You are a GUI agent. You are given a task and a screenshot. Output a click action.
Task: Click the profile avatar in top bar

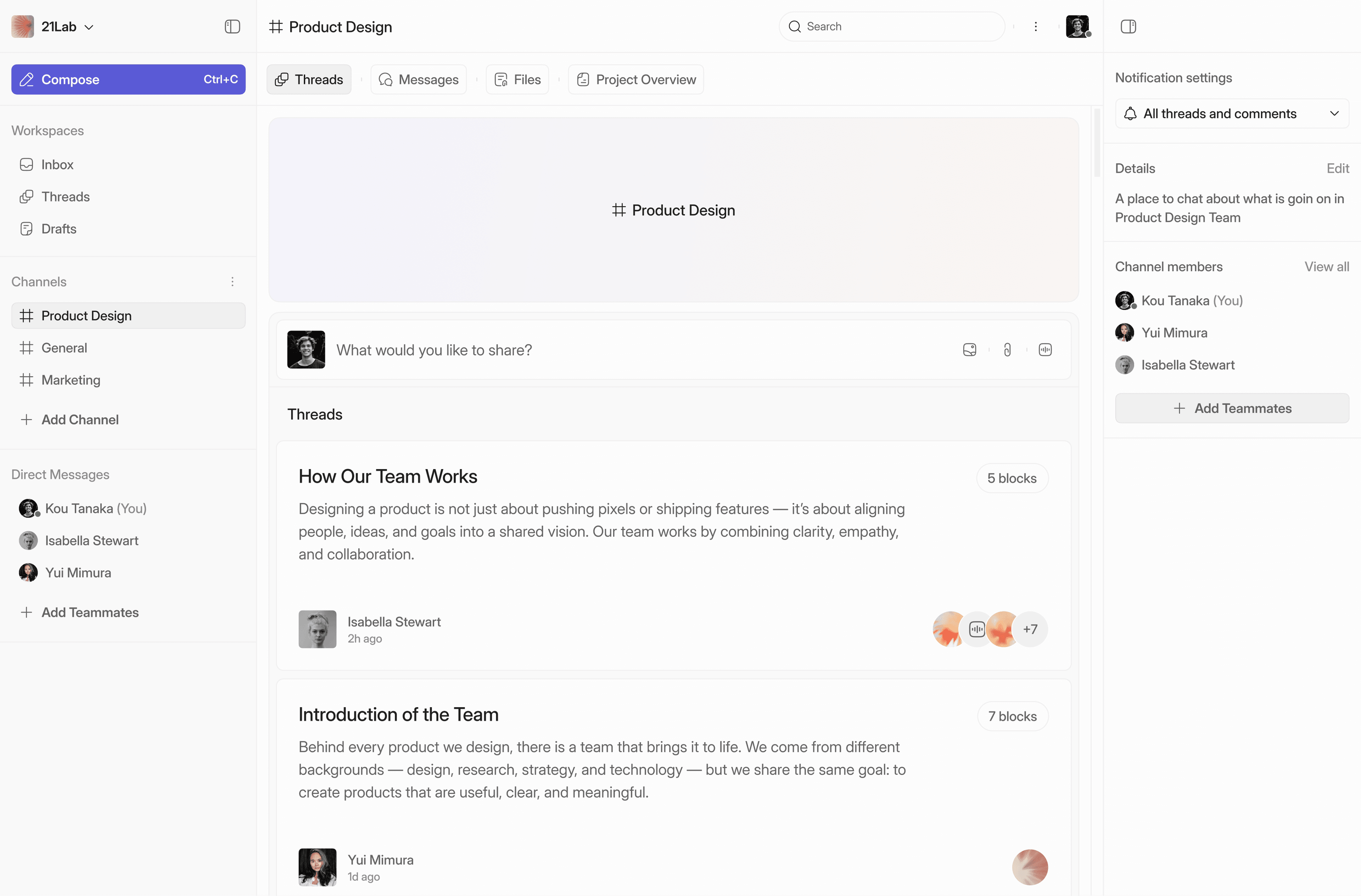point(1077,27)
